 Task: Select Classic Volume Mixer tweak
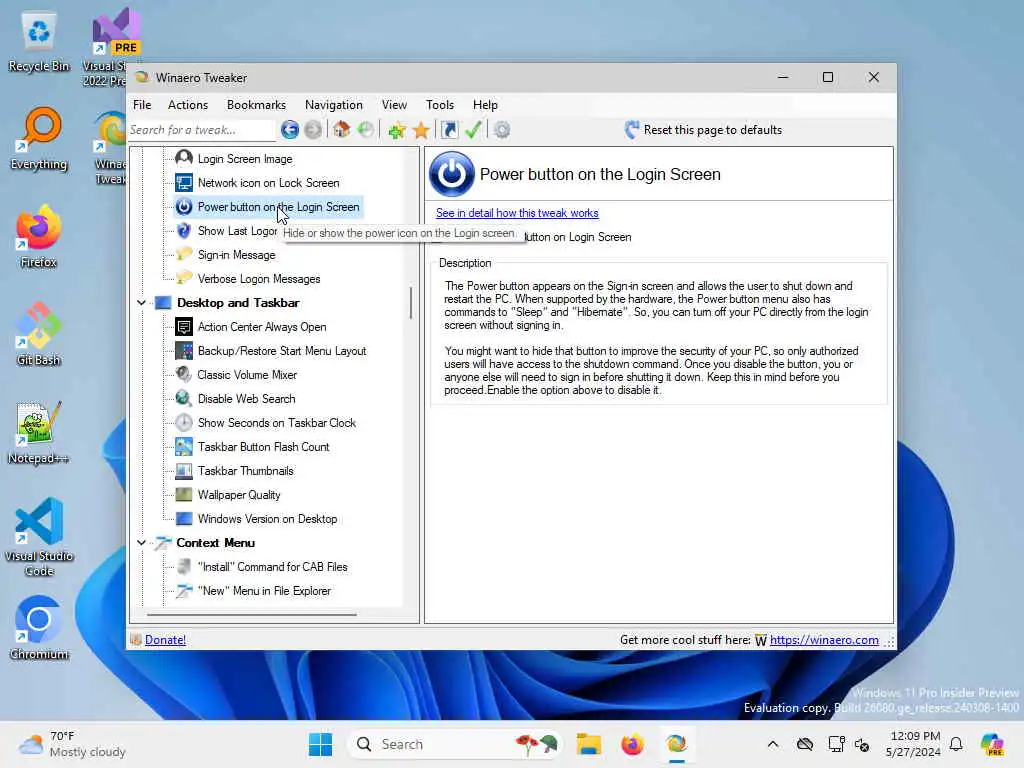coord(236,375)
